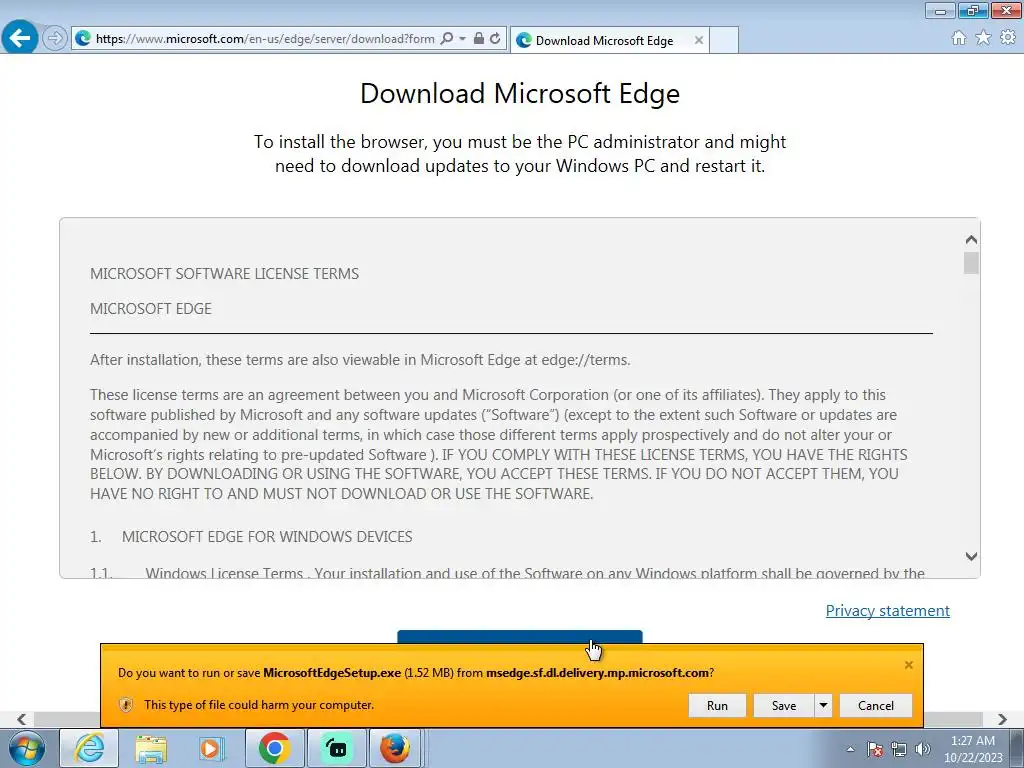Viewport: 1024px width, 768px height.
Task: Go to the Home page icon
Action: tap(959, 38)
